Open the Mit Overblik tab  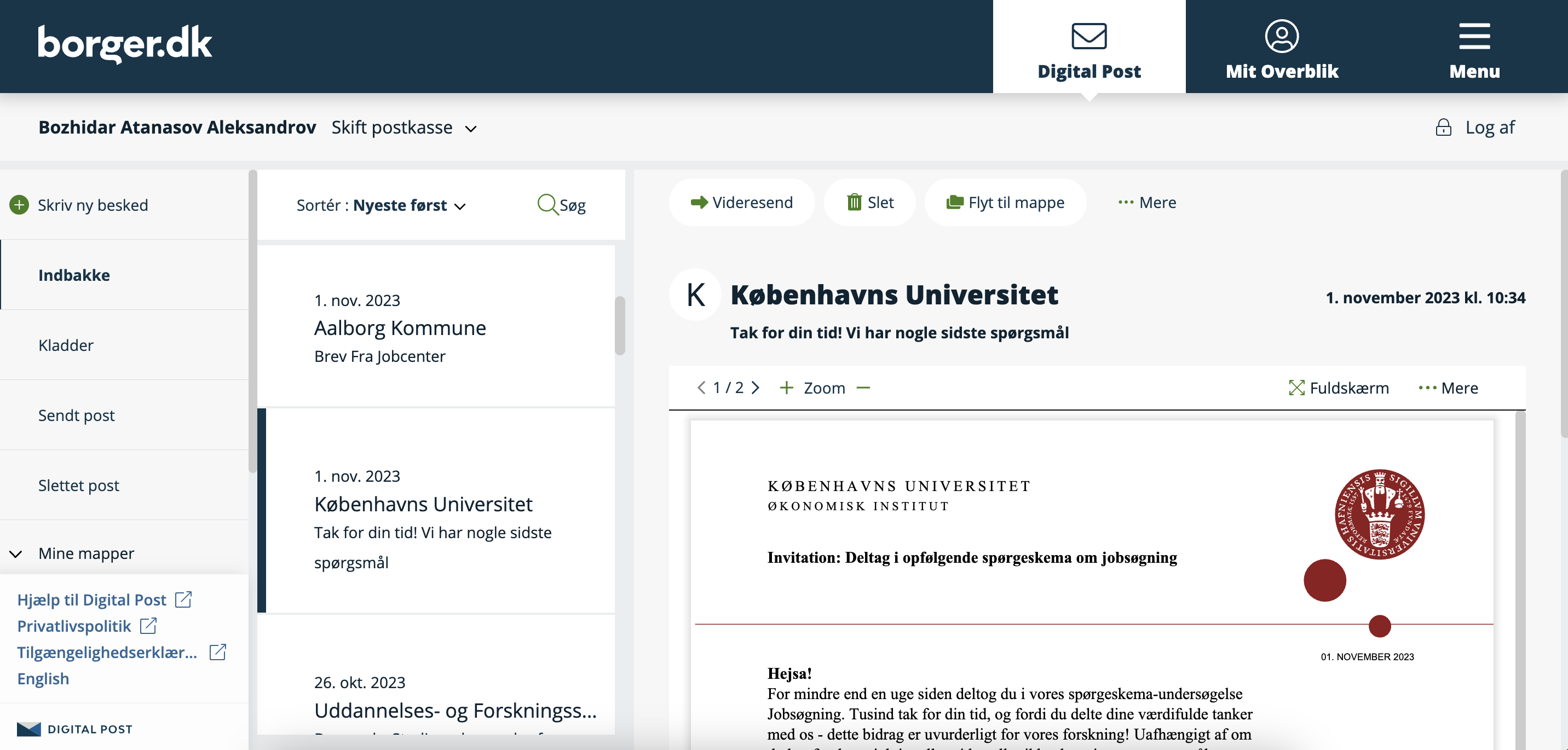pyautogui.click(x=1281, y=49)
